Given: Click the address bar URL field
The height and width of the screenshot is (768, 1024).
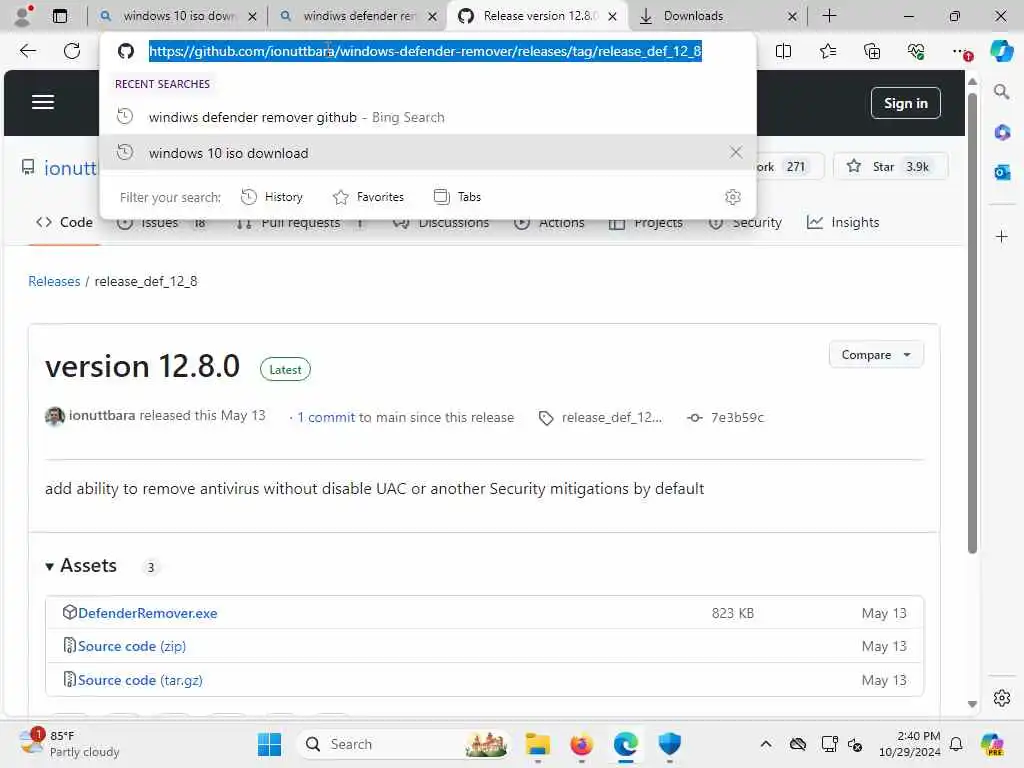Looking at the screenshot, I should click(425, 51).
